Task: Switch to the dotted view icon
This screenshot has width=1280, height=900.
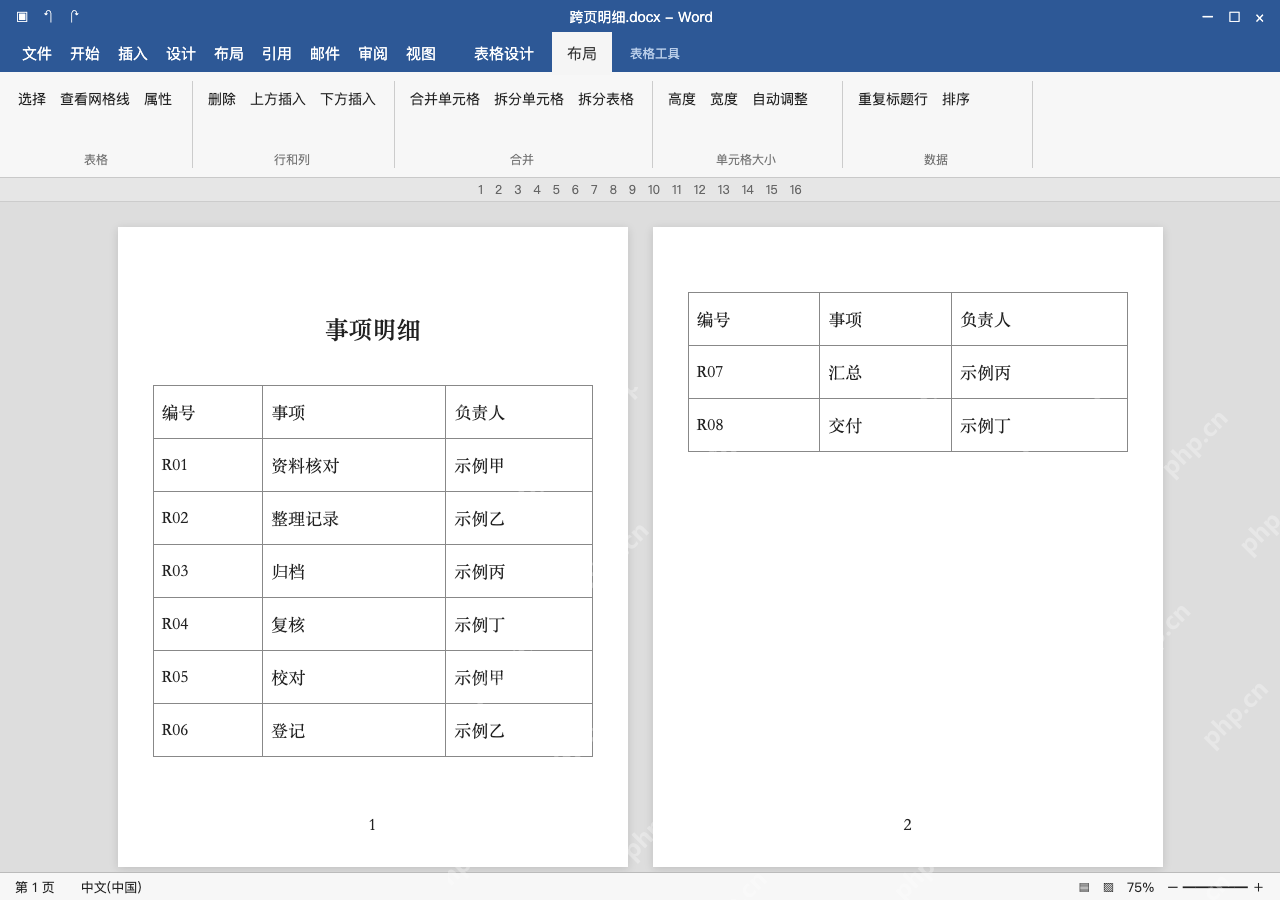Action: 1108,887
